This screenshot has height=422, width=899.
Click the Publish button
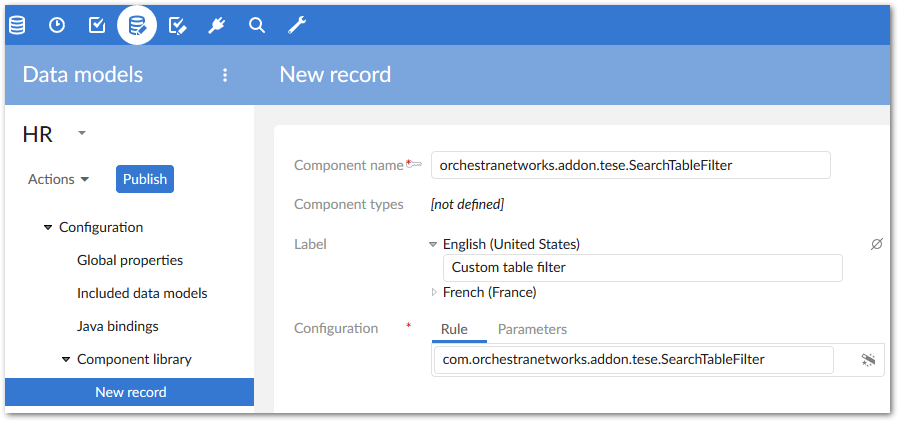click(145, 179)
